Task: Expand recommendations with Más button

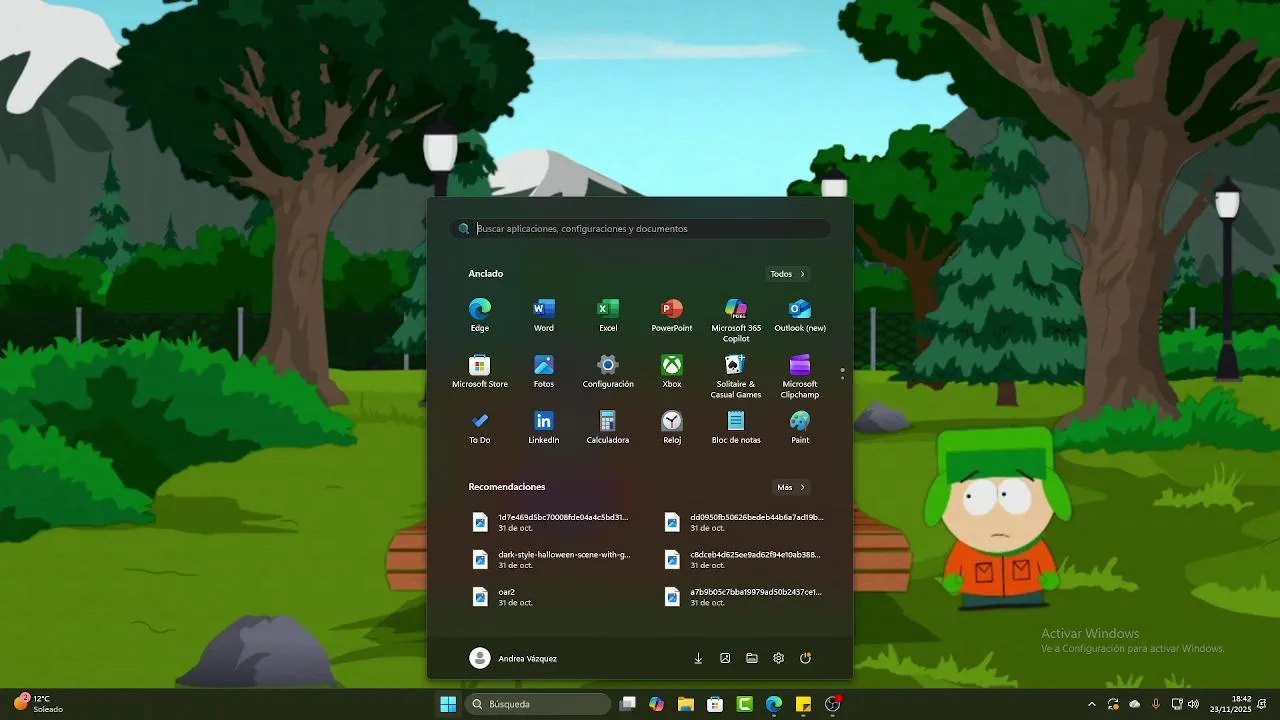Action: click(791, 487)
